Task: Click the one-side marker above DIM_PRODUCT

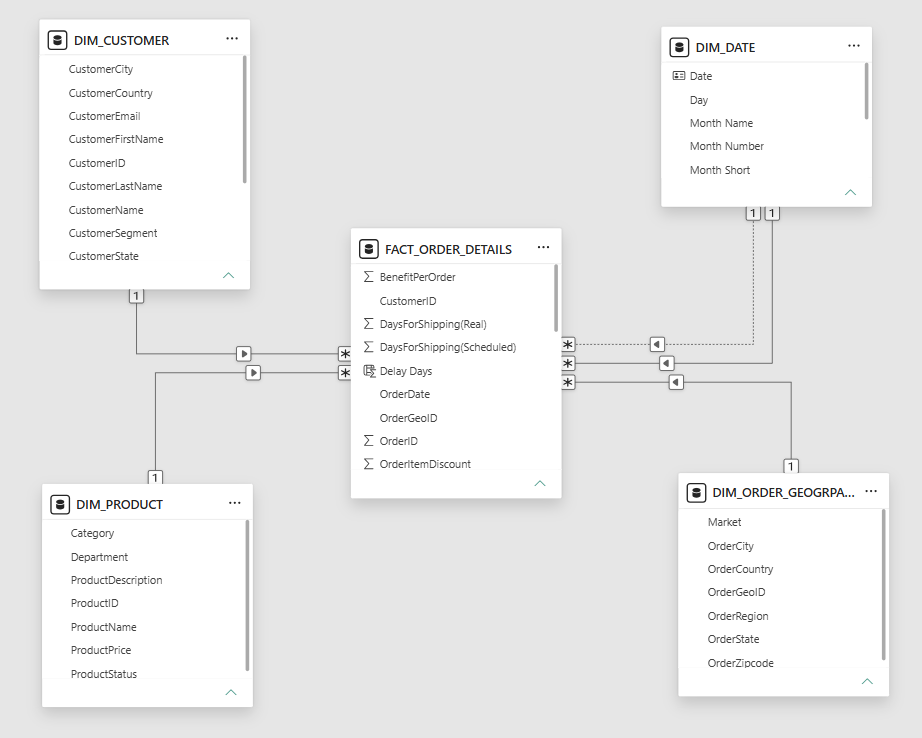Action: 155,477
